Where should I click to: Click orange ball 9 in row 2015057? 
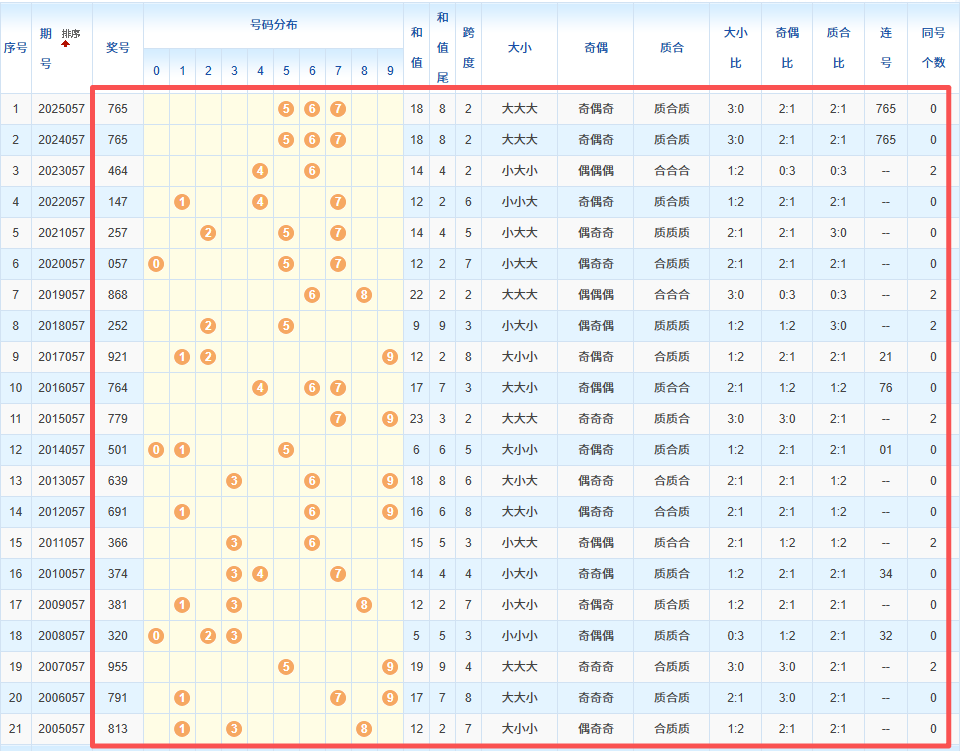click(390, 419)
